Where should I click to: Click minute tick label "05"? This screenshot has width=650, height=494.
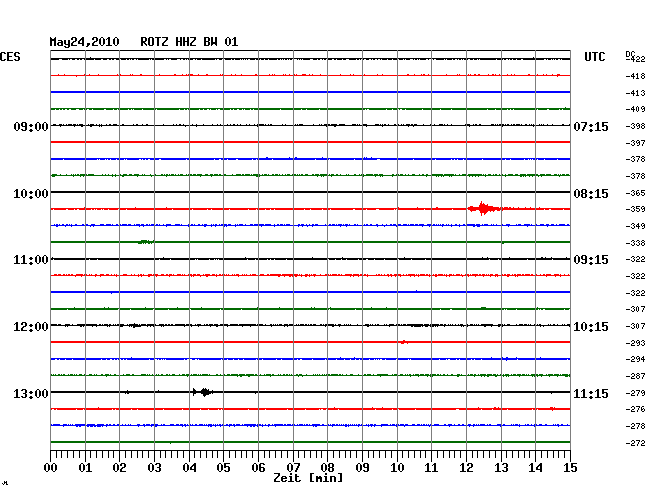pos(223,468)
